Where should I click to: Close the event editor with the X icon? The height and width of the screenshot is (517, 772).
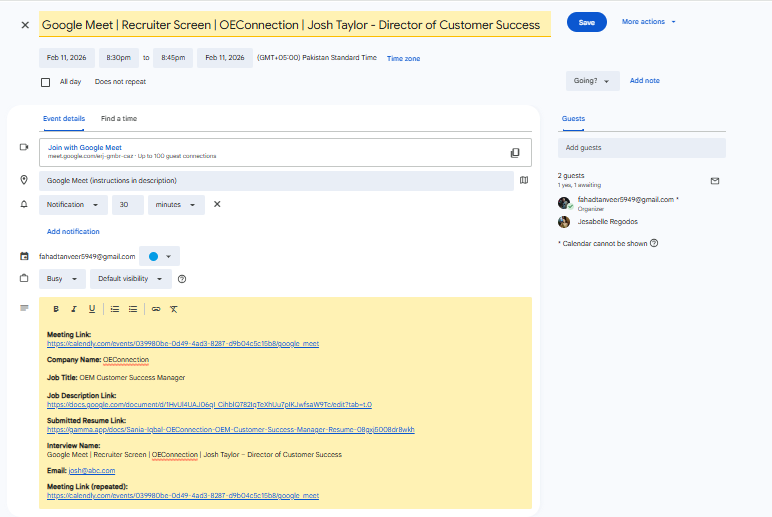pos(25,25)
